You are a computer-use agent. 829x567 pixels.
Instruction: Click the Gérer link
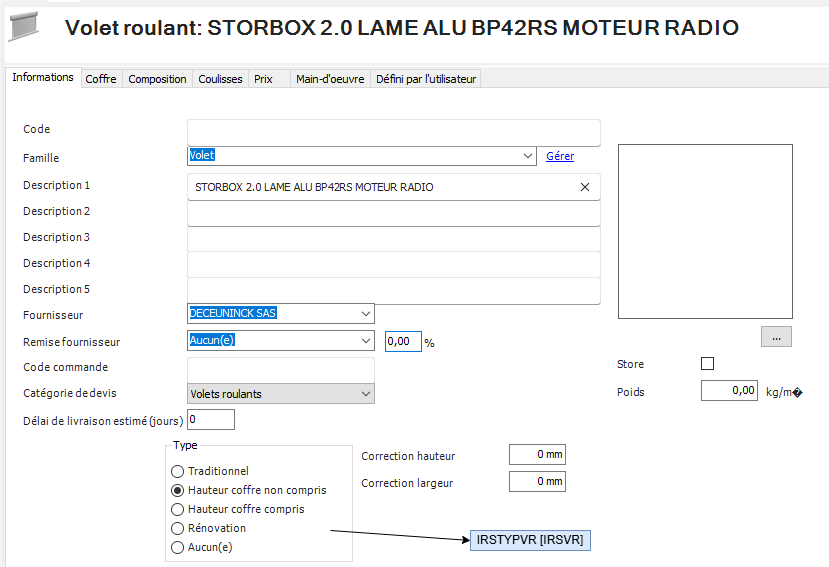pyautogui.click(x=559, y=156)
